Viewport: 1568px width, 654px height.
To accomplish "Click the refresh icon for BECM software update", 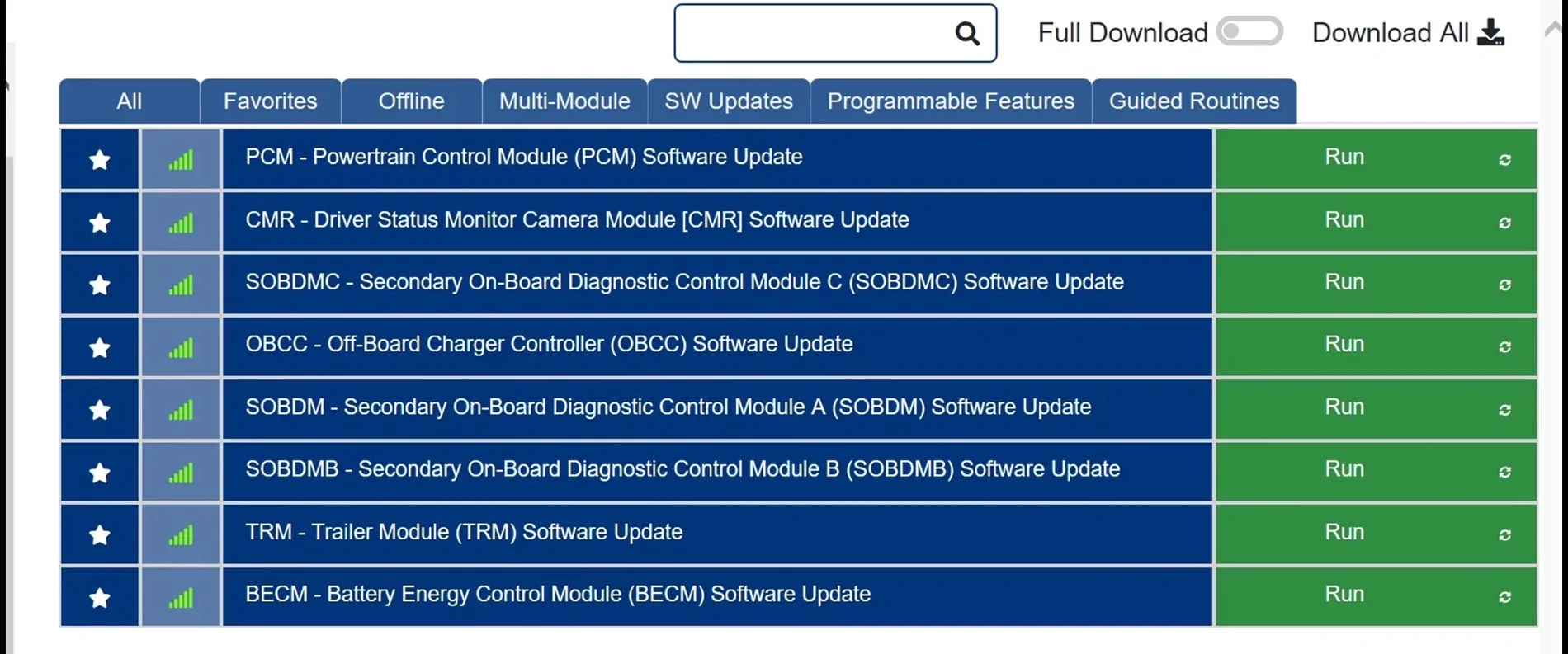I will pyautogui.click(x=1504, y=596).
